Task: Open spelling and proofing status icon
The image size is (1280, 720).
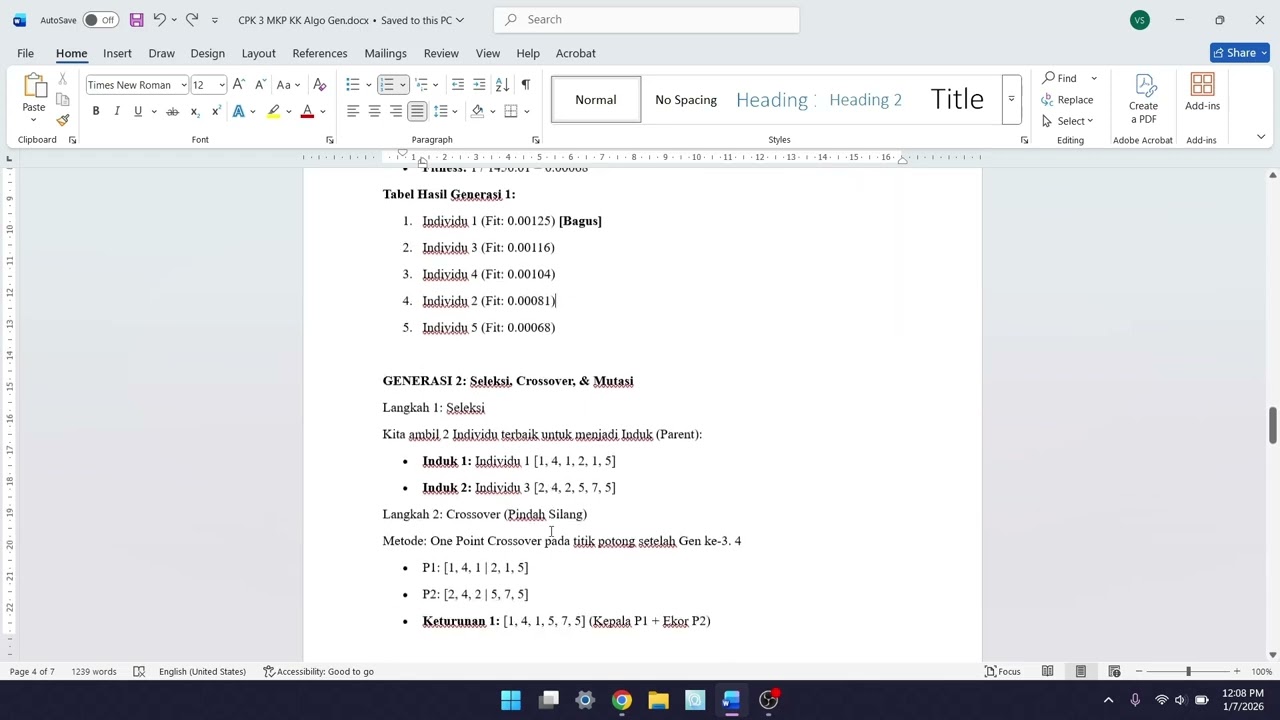Action: pyautogui.click(x=139, y=671)
